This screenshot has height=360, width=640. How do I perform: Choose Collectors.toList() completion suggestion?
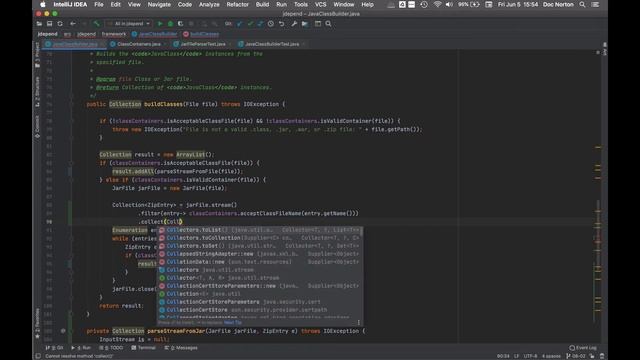point(260,230)
